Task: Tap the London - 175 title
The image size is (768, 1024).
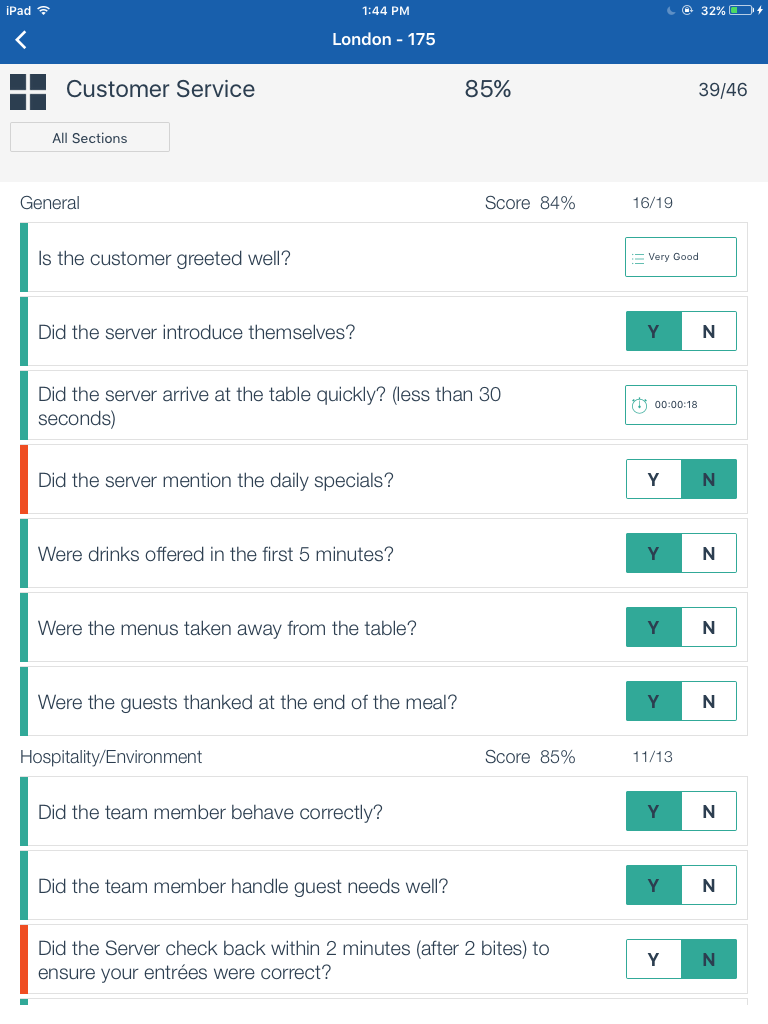Action: point(384,40)
